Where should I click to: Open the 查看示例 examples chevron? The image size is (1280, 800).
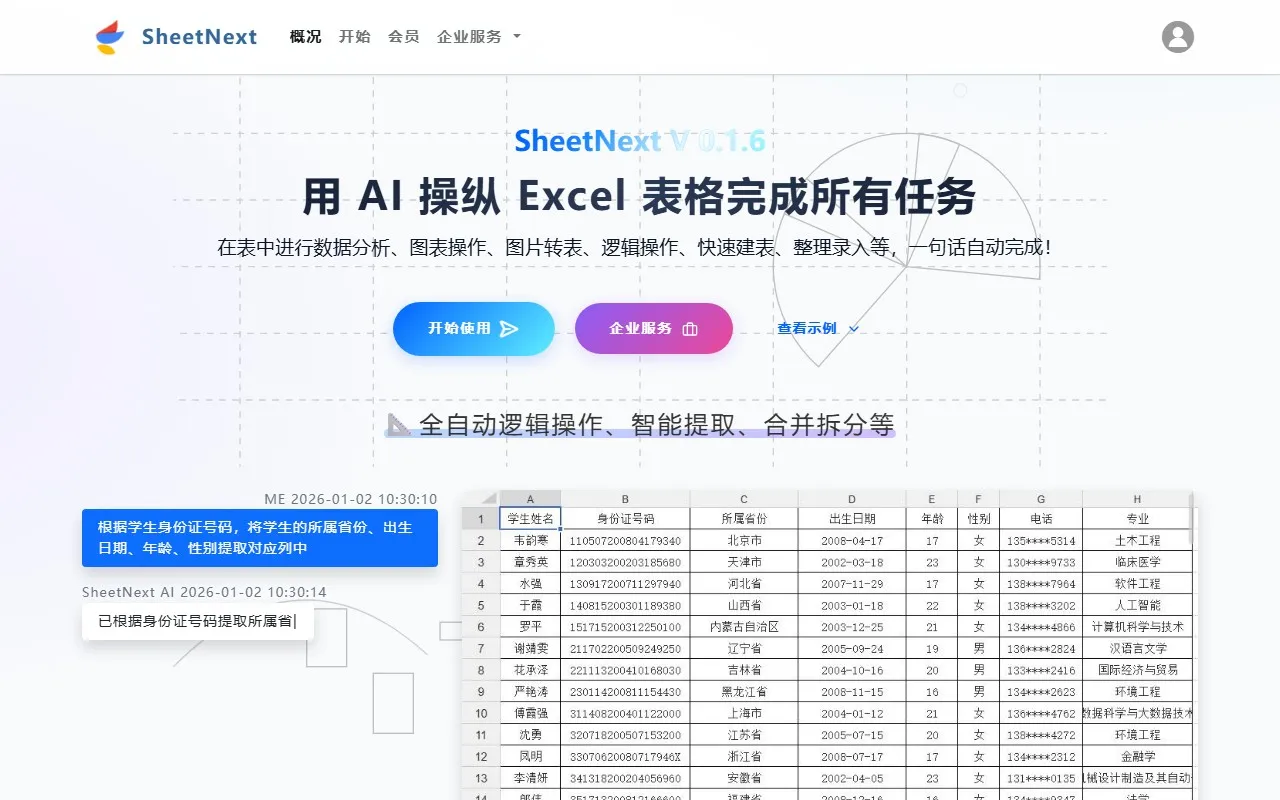[852, 329]
